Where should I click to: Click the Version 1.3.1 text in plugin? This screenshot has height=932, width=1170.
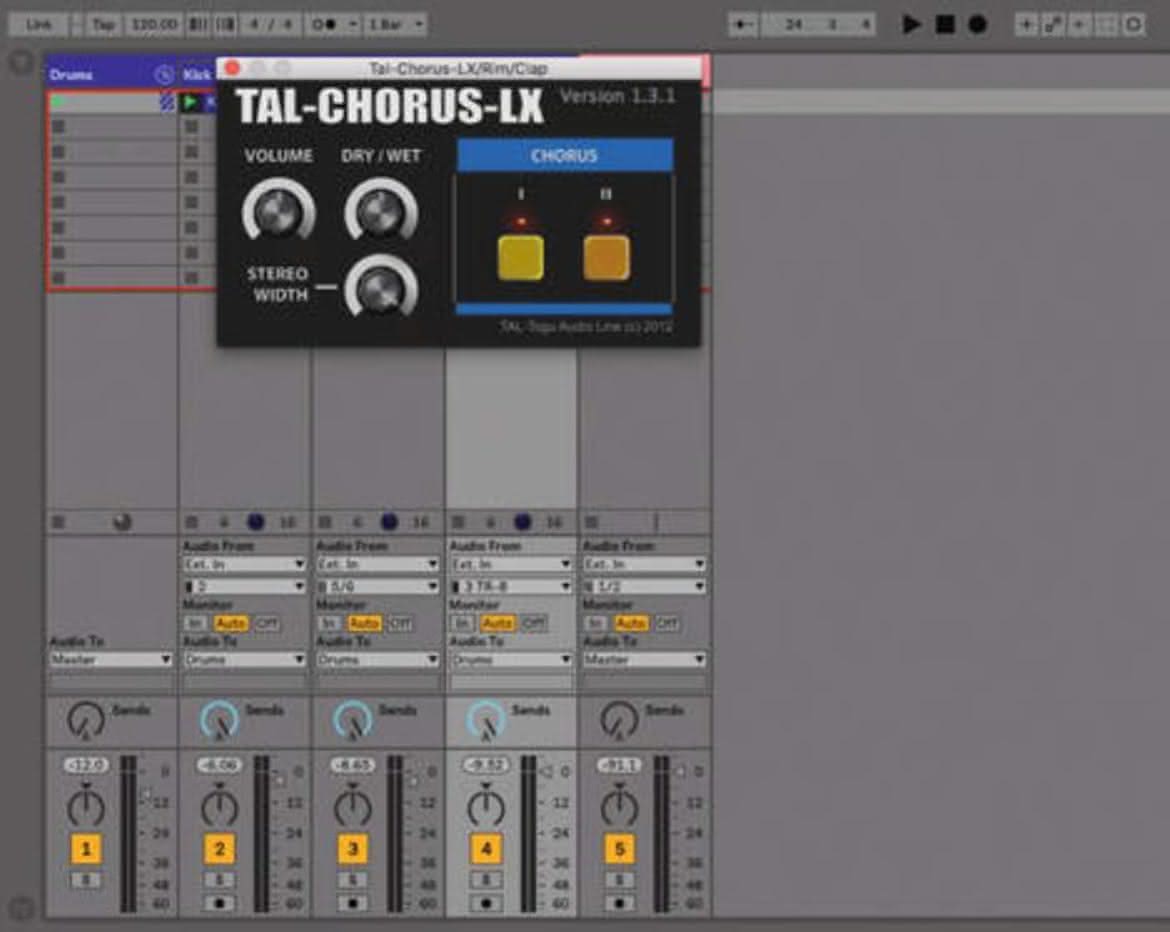tap(618, 96)
